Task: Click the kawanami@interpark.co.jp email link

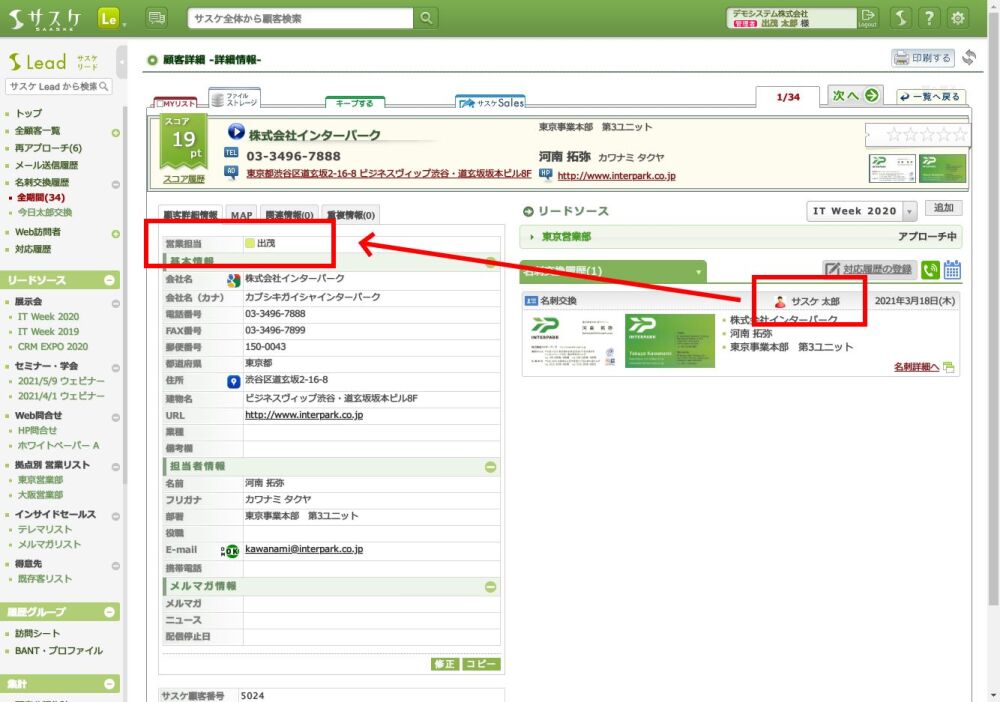Action: (304, 549)
